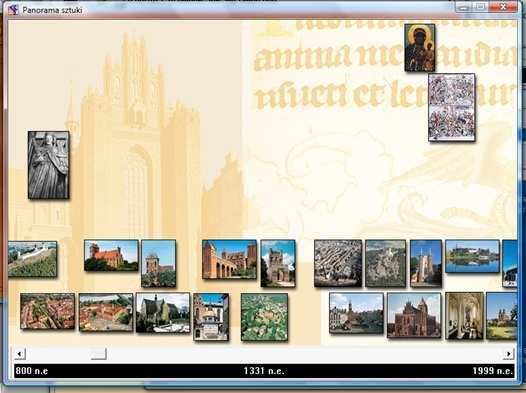The width and height of the screenshot is (526, 393).
Task: Open the red brick castle thumbnail in the upper row
Action: (x=111, y=255)
